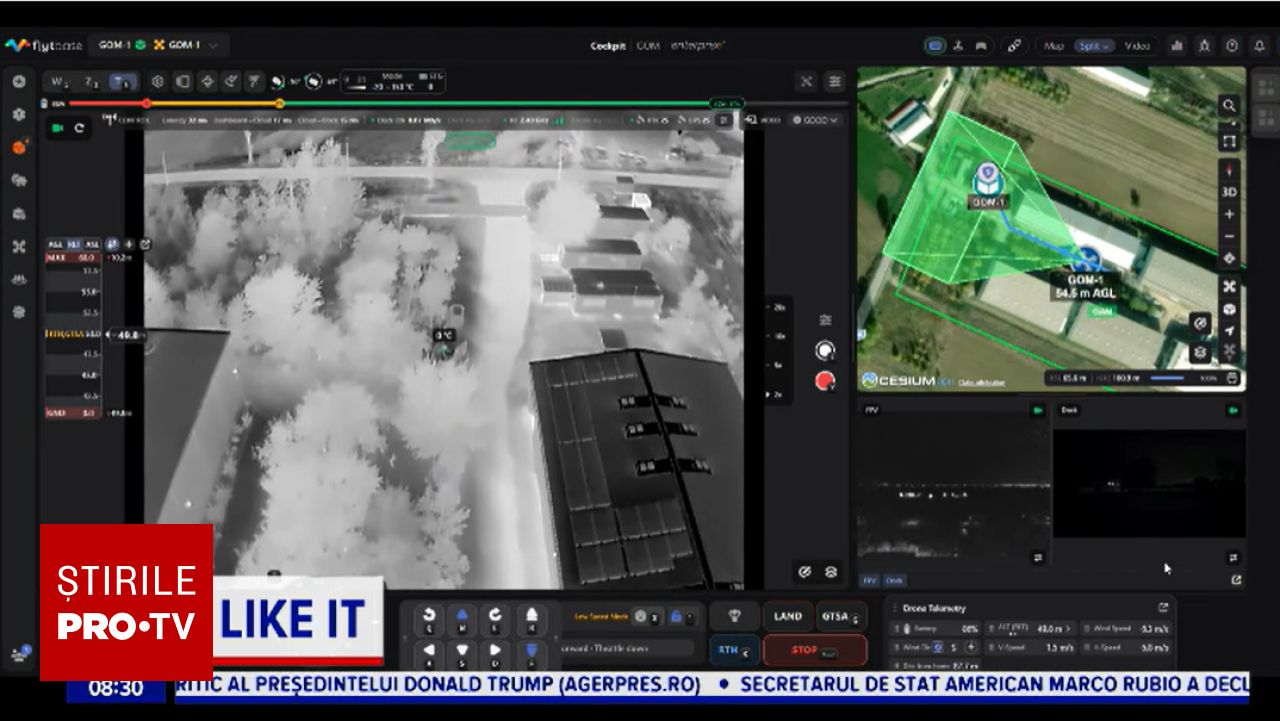
Task: Select the FPV tab below the feeds
Action: tap(870, 580)
